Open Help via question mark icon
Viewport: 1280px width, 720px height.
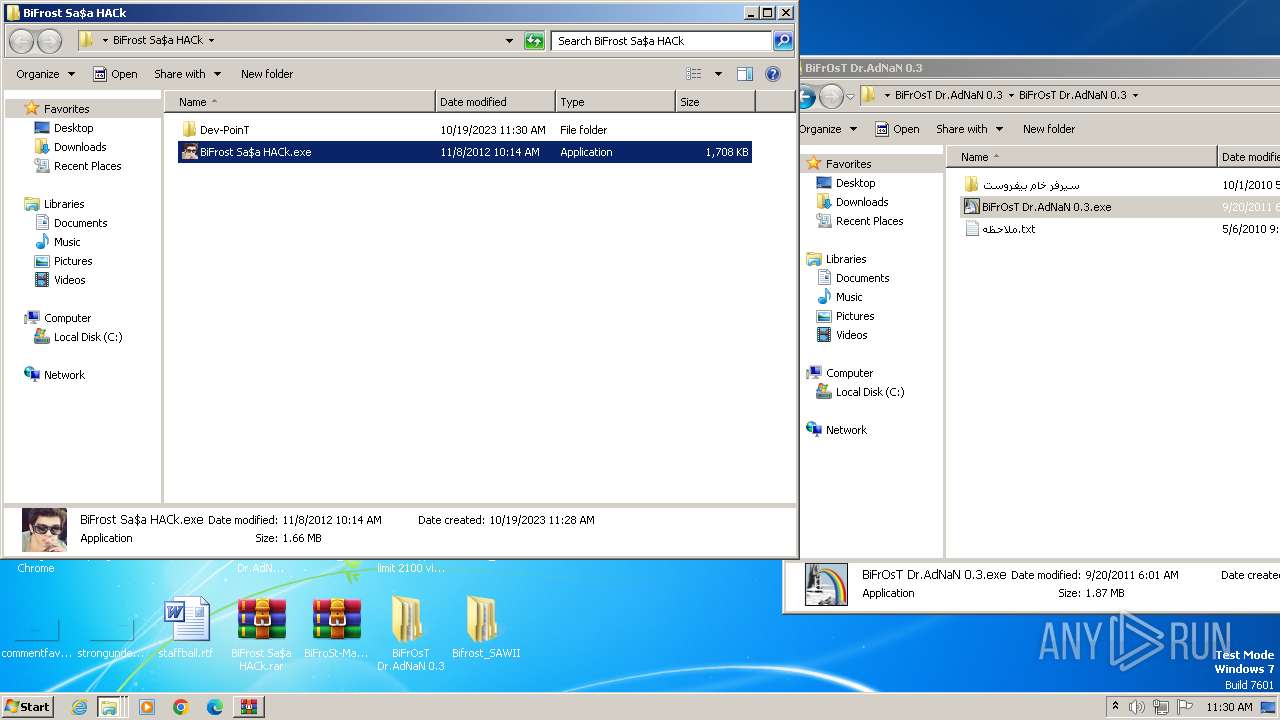tap(772, 74)
